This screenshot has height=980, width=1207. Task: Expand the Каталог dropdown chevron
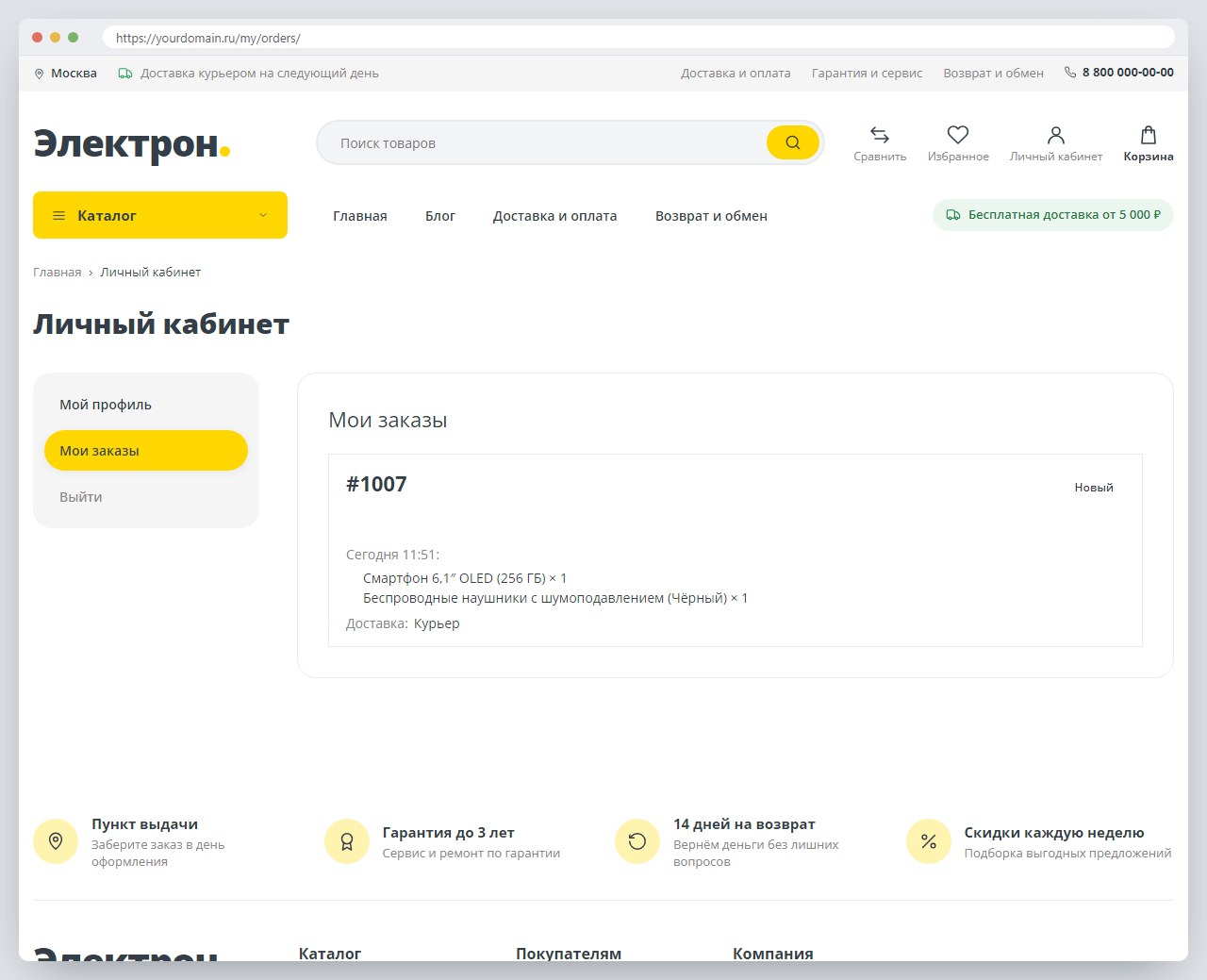(x=263, y=215)
